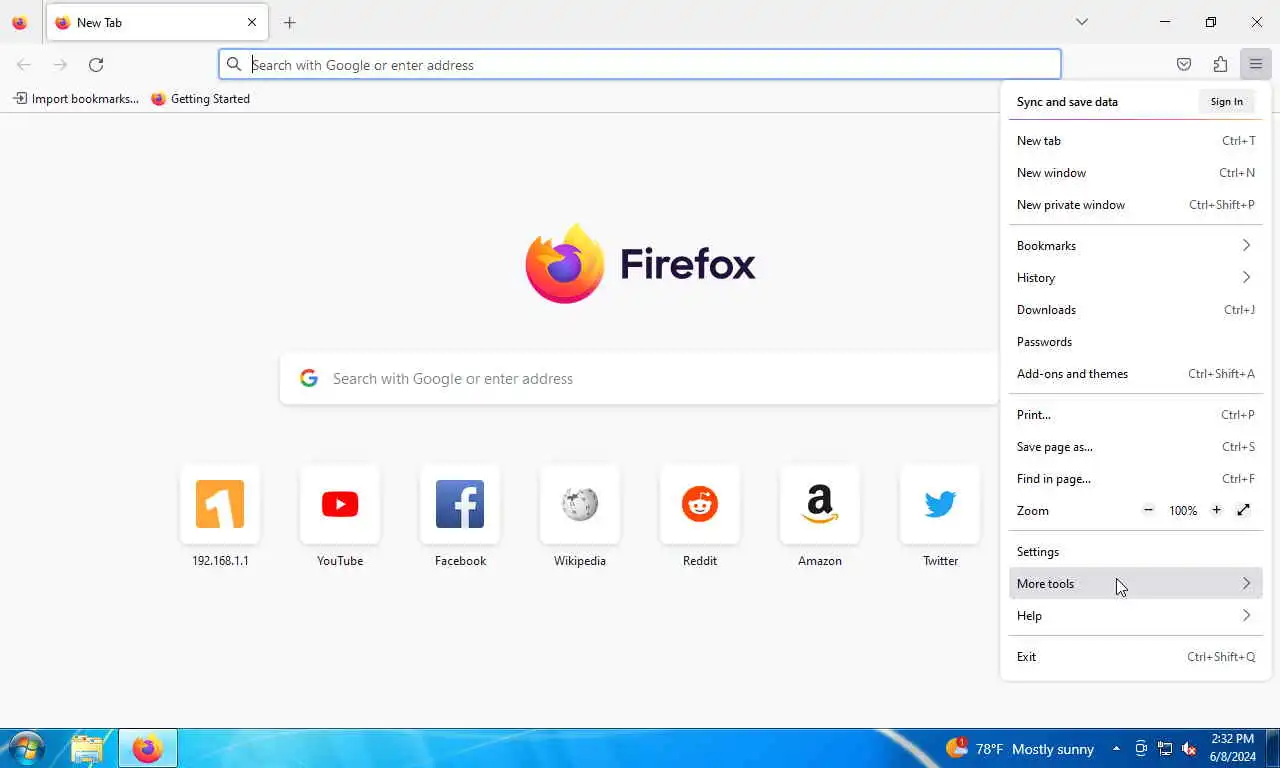The height and width of the screenshot is (768, 1280).
Task: Close the New Tab tab
Action: pyautogui.click(x=252, y=22)
